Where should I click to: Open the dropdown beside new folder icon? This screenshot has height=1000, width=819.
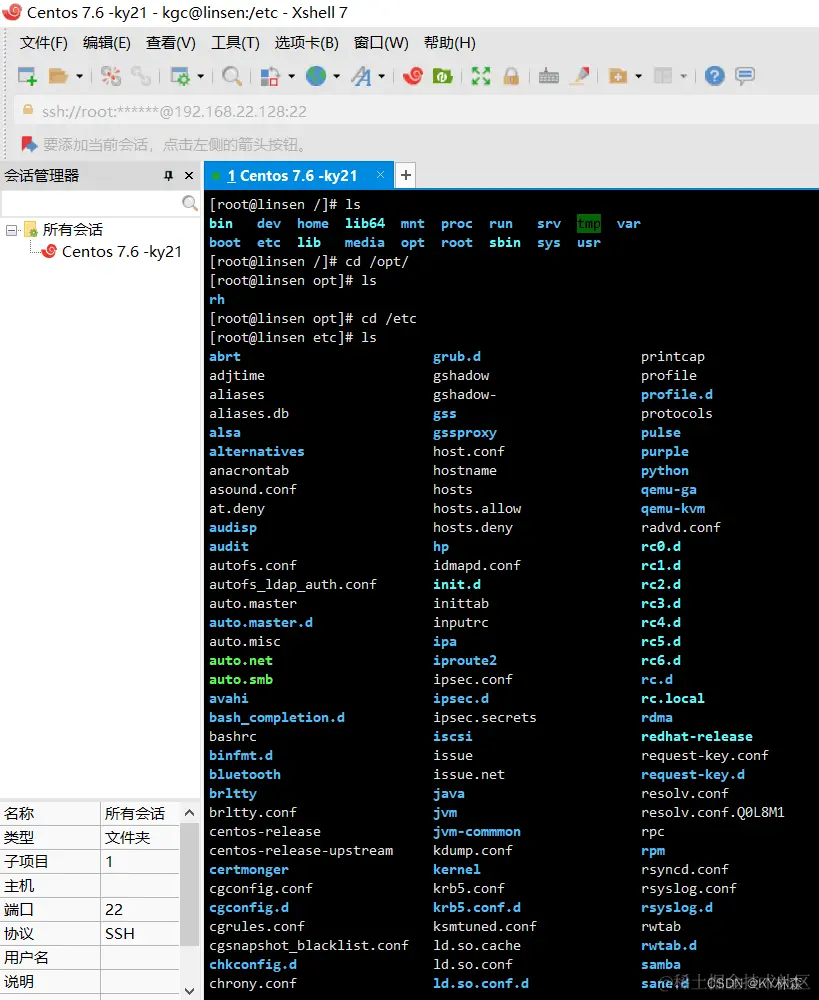(x=638, y=76)
